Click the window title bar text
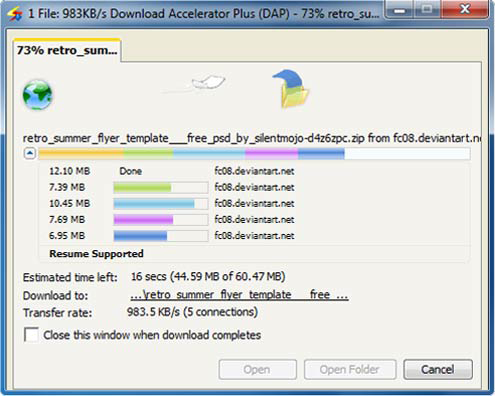Screen dimensions: 495x396 [203, 14]
